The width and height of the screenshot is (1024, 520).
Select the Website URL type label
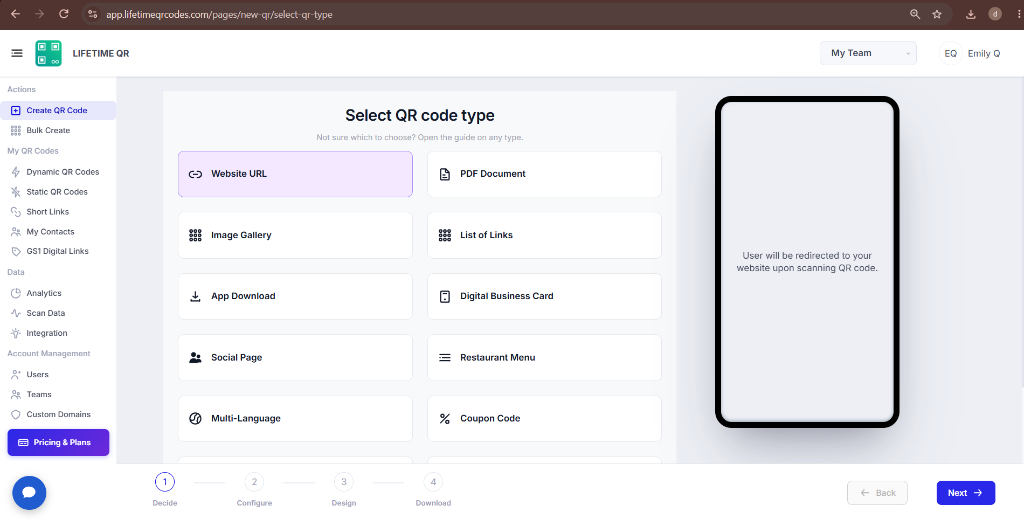239,174
